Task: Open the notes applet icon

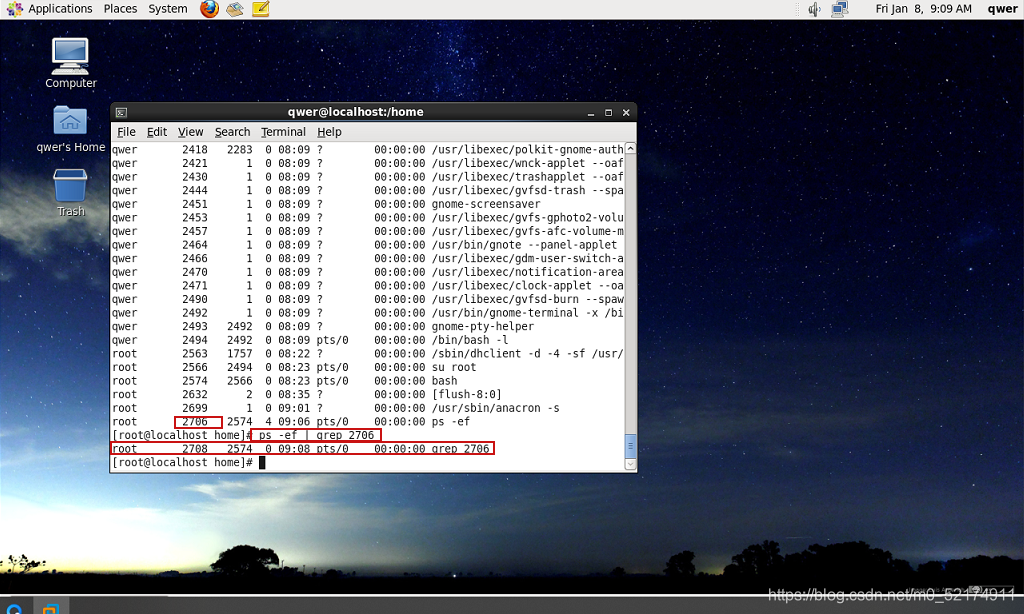Action: point(261,9)
